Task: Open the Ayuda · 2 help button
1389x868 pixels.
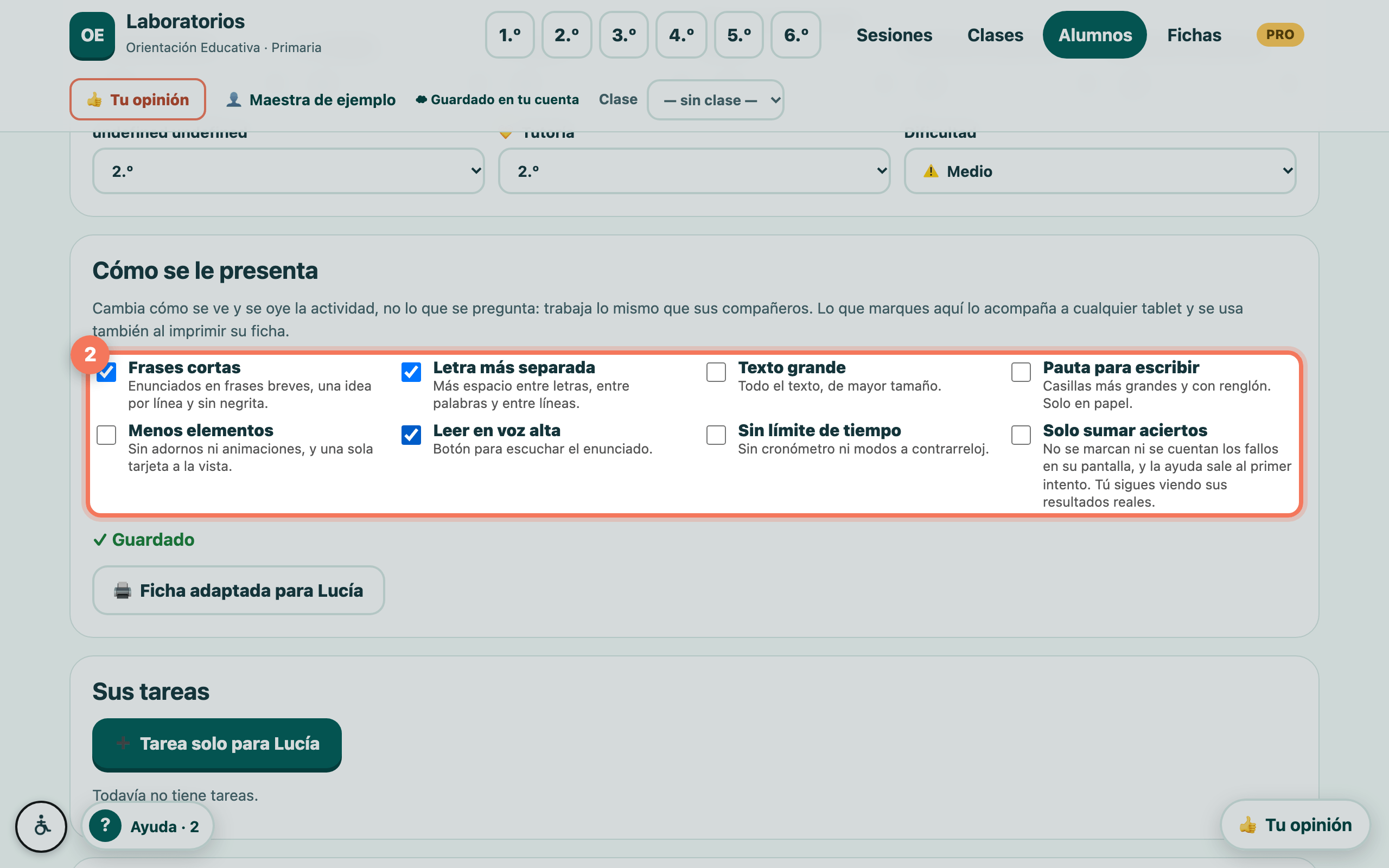Action: 148,826
